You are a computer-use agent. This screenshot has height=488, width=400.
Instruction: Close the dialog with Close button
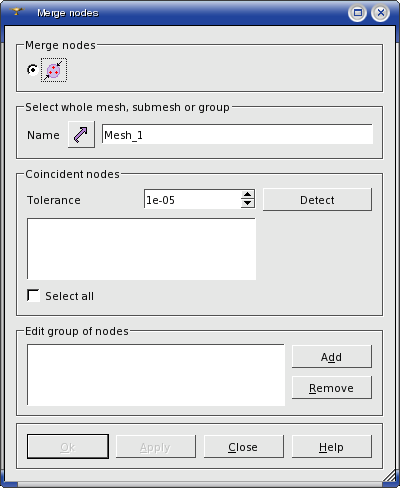pos(243,447)
